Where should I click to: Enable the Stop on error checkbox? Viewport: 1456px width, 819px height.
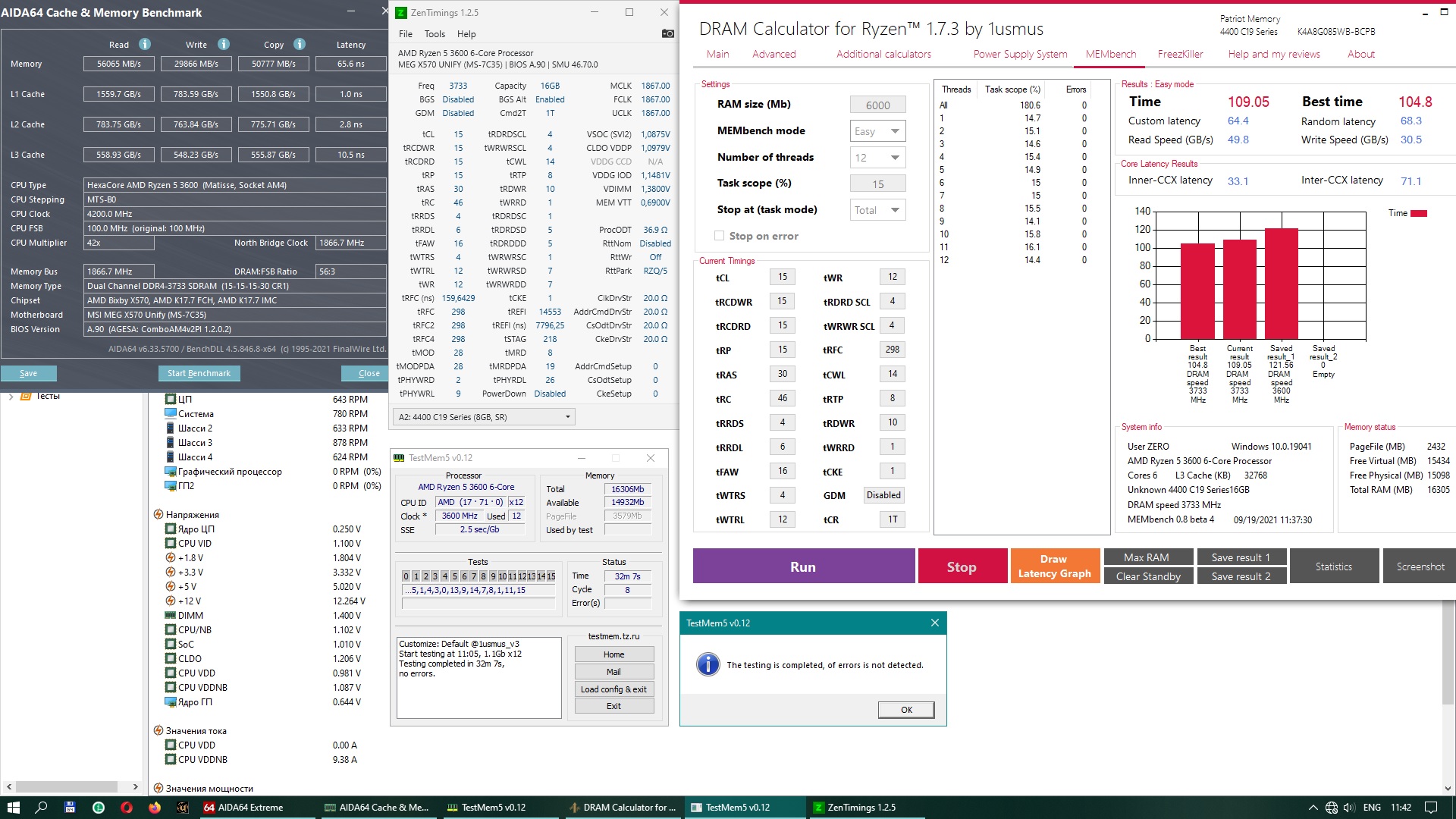[x=719, y=236]
